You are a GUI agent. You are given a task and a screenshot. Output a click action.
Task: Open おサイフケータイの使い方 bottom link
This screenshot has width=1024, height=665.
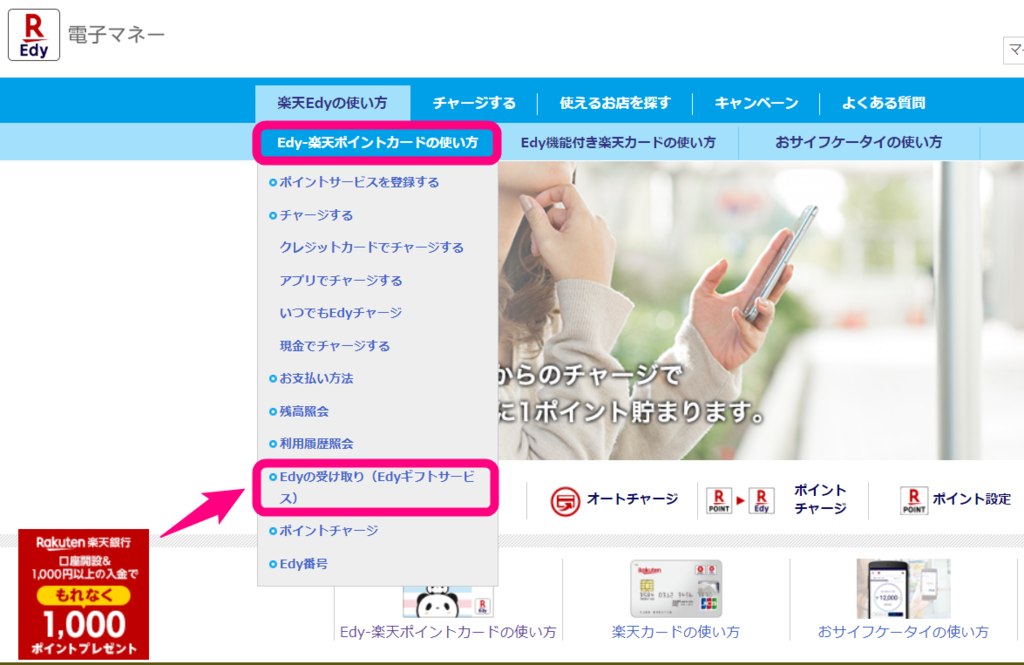pyautogui.click(x=903, y=632)
